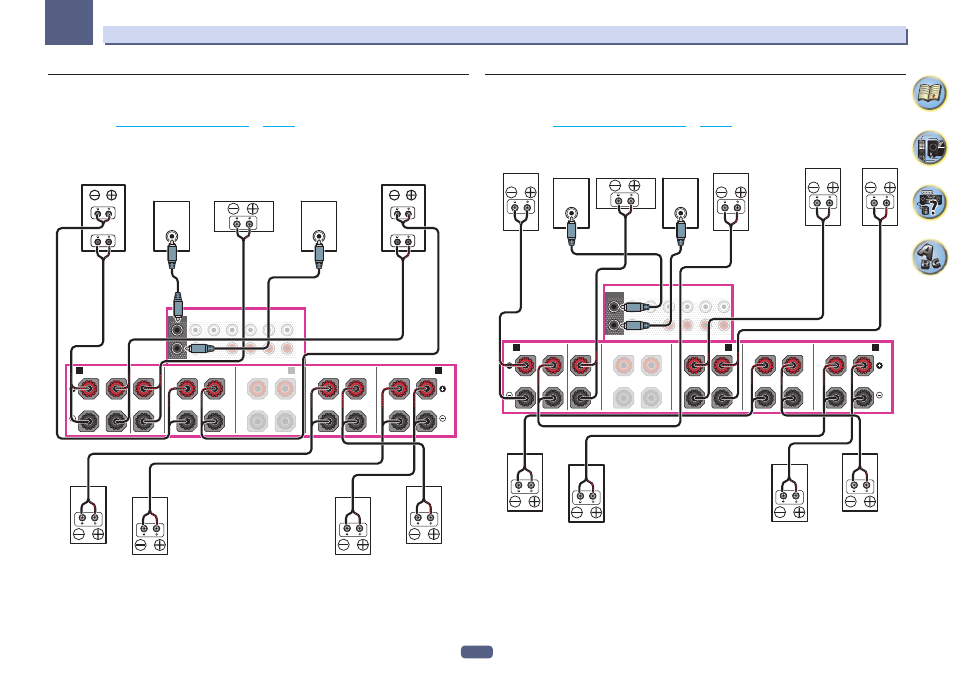Select the greyed-out speaker terminals in right diagram
The height and width of the screenshot is (674, 954).
point(636,381)
